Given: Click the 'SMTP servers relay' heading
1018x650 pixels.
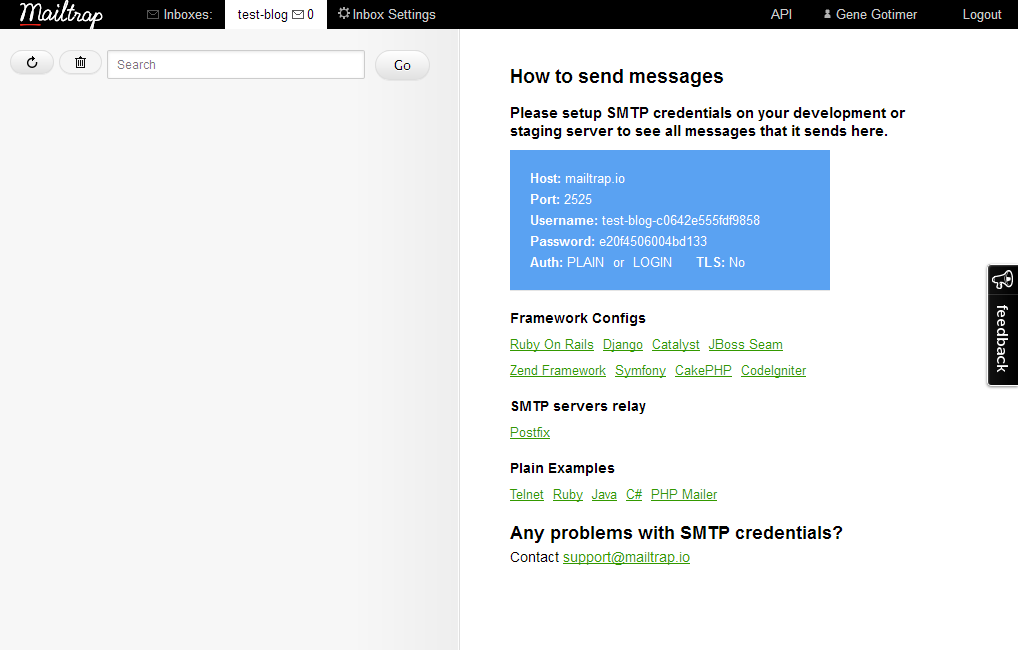Looking at the screenshot, I should pos(578,406).
